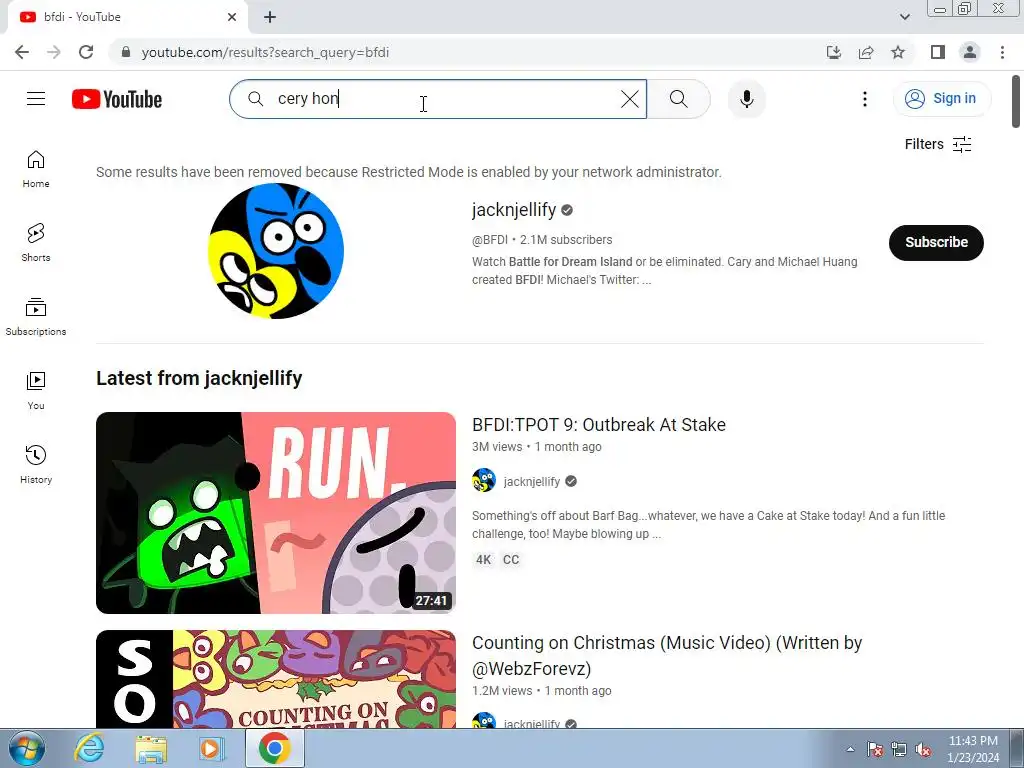The image size is (1024, 768).
Task: Open Chrome three-dot menu
Action: [1002, 52]
